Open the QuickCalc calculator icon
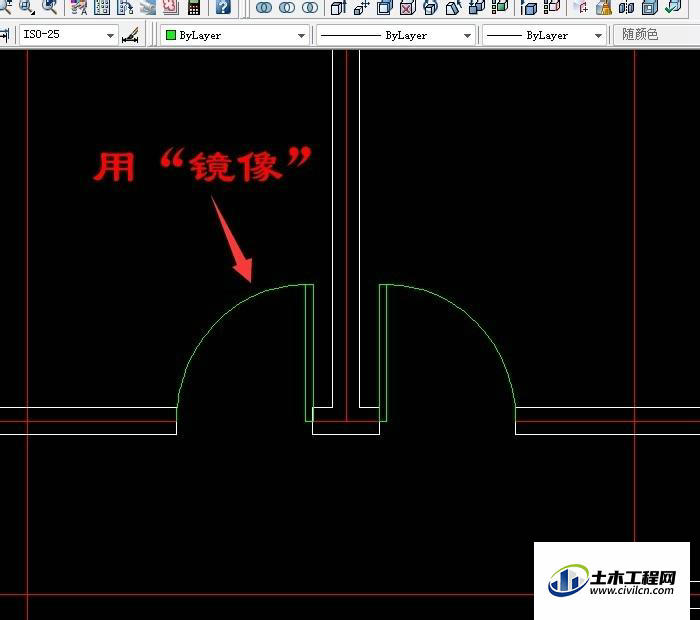 194,6
